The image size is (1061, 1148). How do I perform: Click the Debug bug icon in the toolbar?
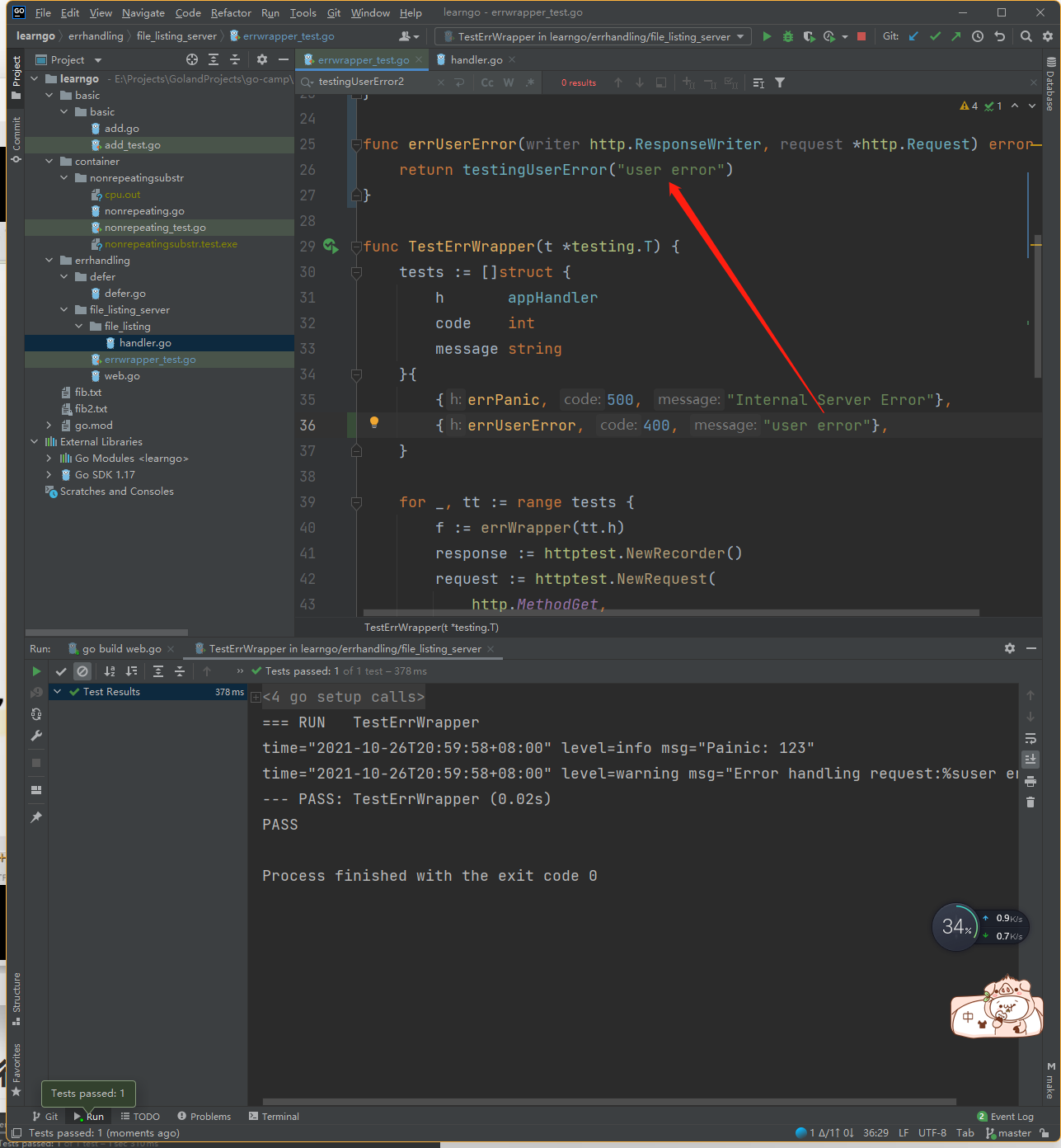pos(787,36)
